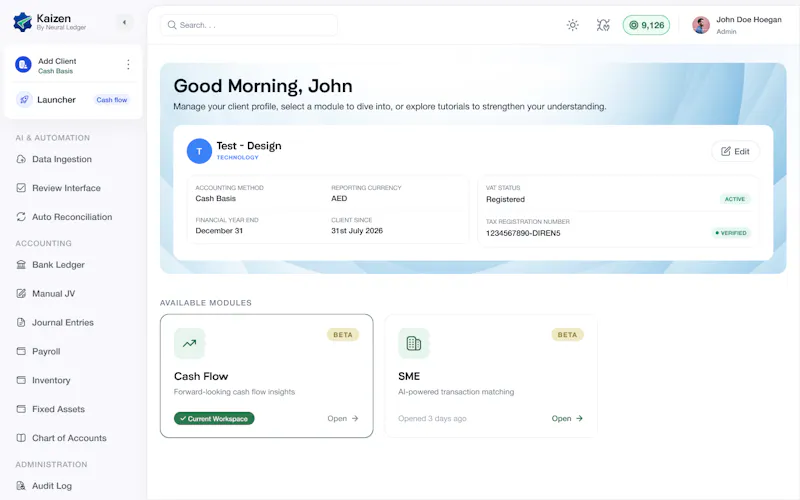Open Fixed Assets in the sidebar

pyautogui.click(x=58, y=409)
